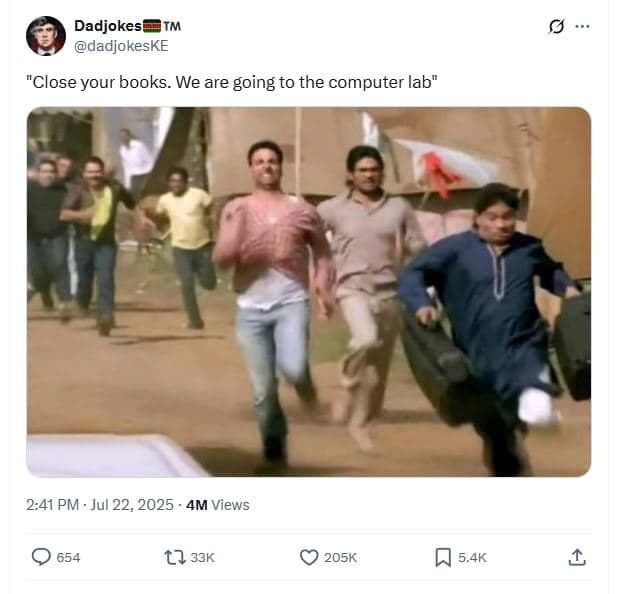The width and height of the screenshot is (620, 594).
Task: Open the running men meme image
Action: pyautogui.click(x=309, y=292)
